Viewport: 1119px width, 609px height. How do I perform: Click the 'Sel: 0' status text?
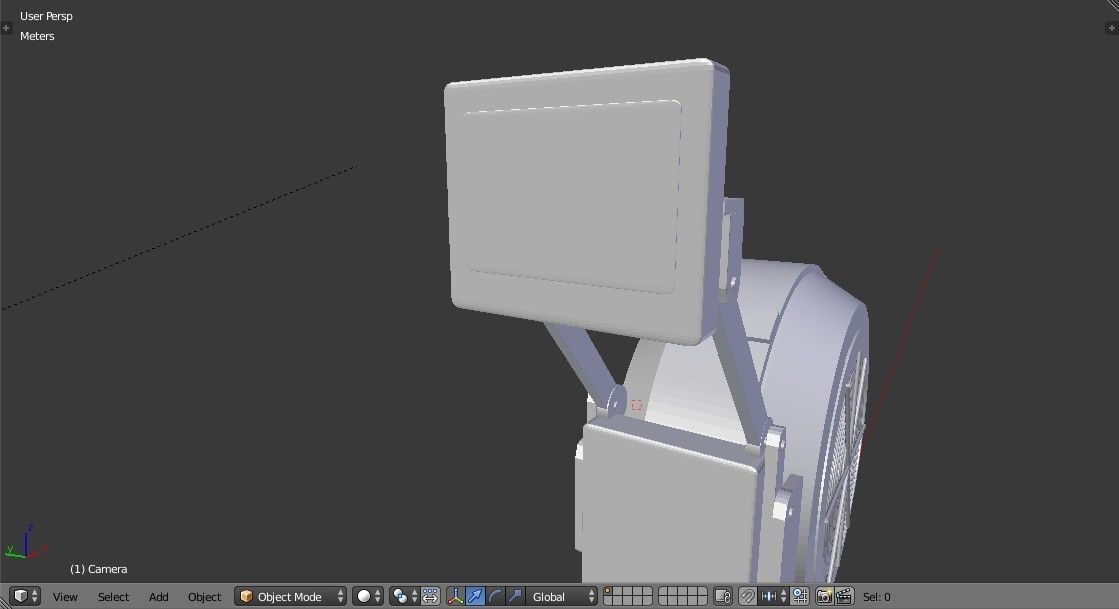tap(876, 597)
